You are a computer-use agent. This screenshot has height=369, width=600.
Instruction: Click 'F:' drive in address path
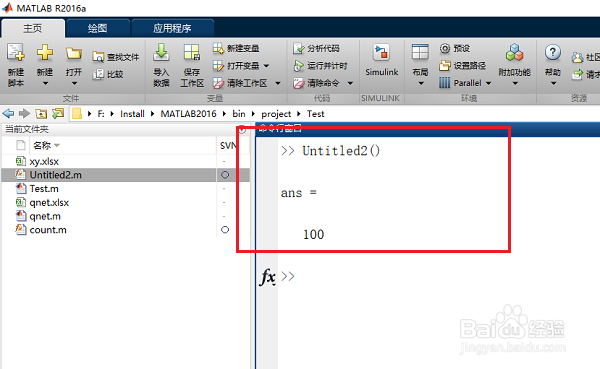pyautogui.click(x=101, y=114)
